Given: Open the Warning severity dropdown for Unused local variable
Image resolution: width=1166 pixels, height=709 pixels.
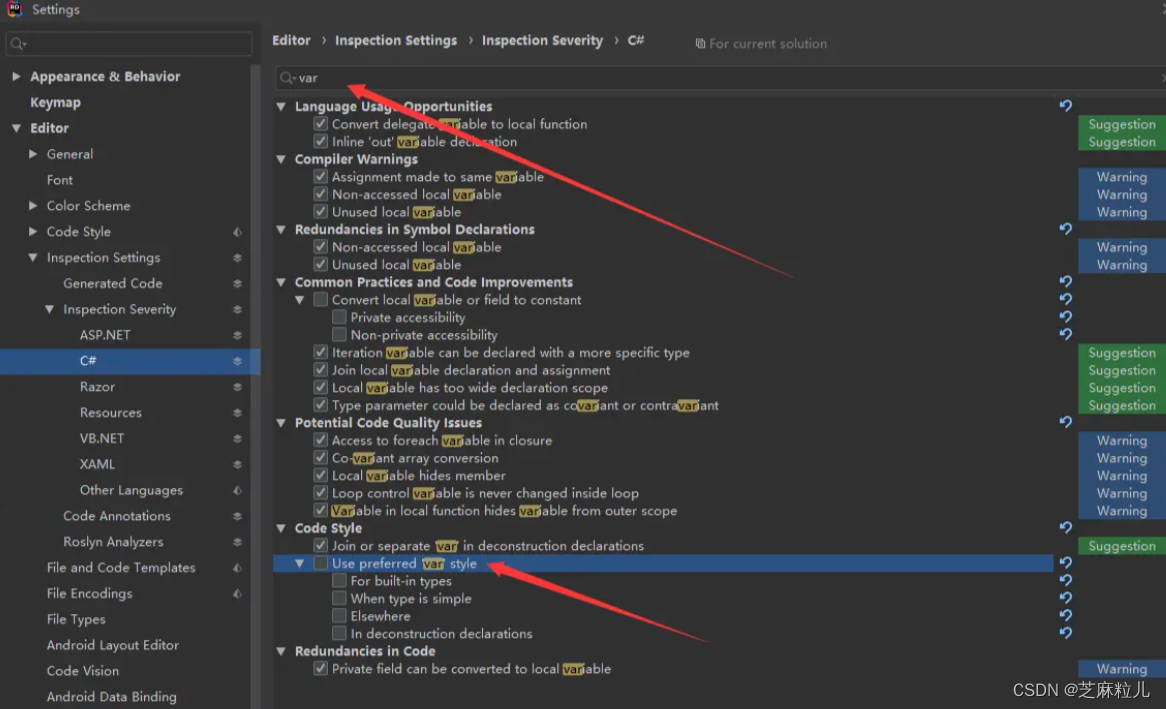Looking at the screenshot, I should pyautogui.click(x=1120, y=211).
